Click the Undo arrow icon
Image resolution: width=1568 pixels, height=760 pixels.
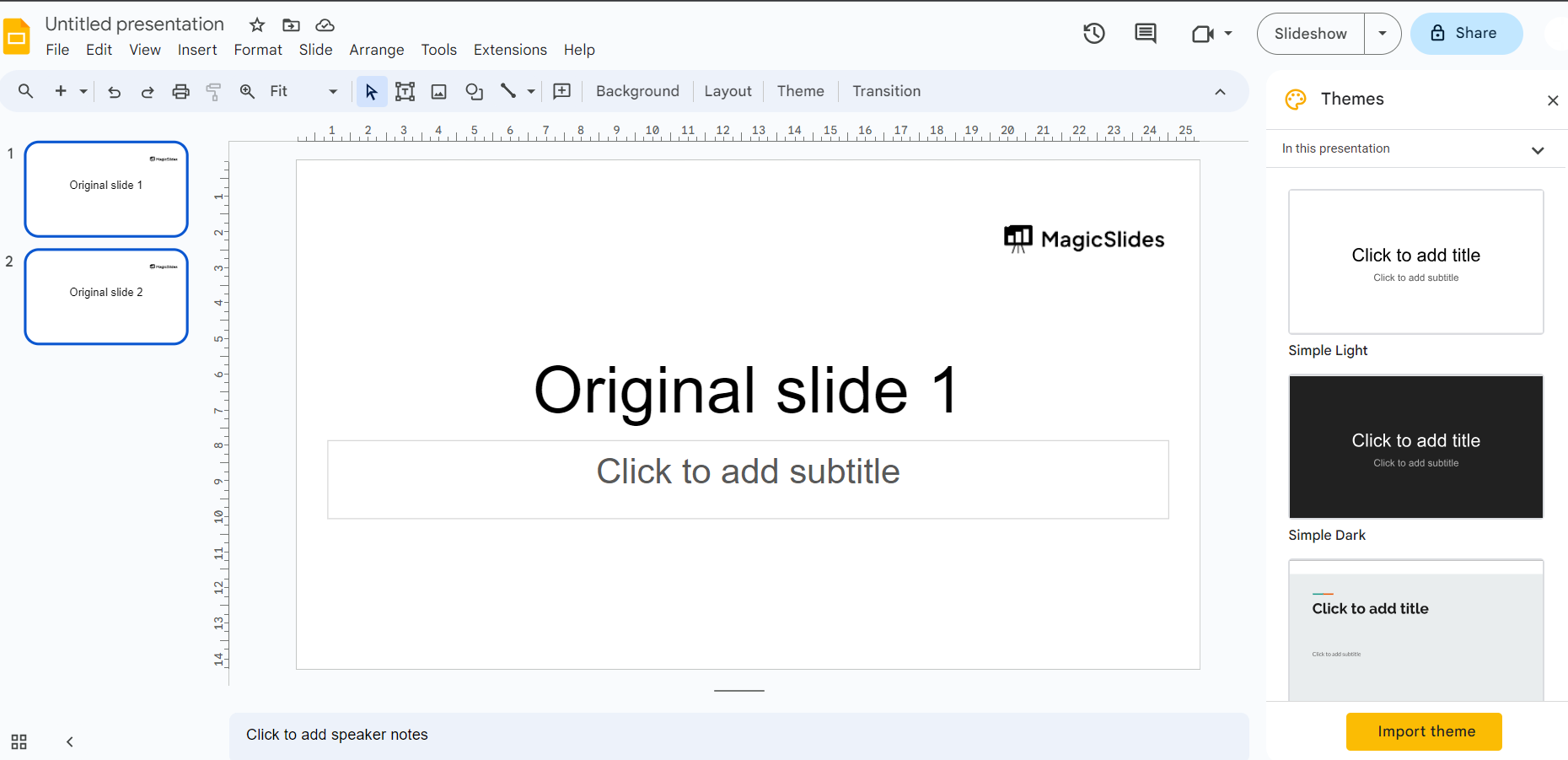coord(115,92)
